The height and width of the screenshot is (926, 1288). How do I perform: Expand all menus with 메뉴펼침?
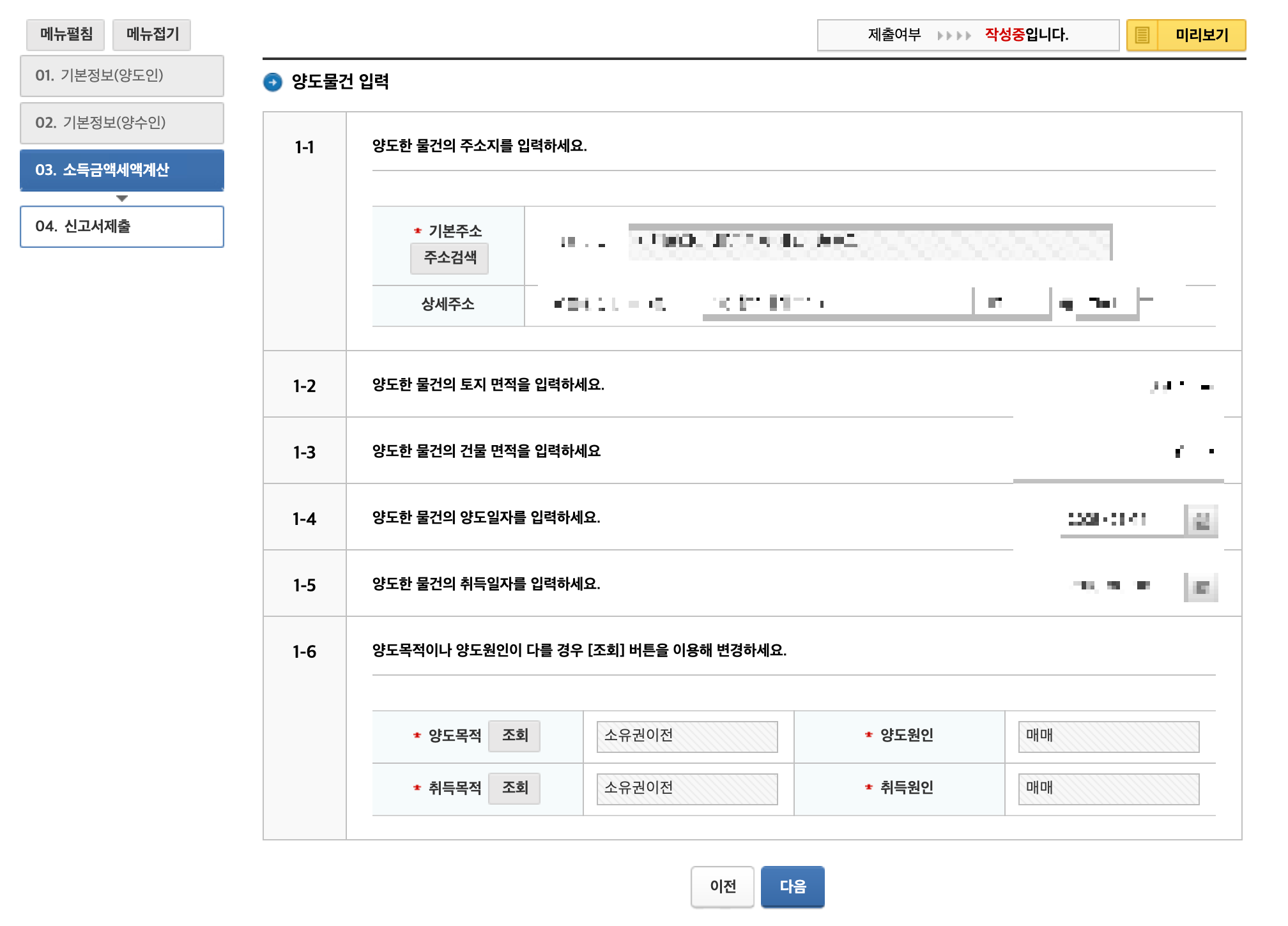click(66, 34)
